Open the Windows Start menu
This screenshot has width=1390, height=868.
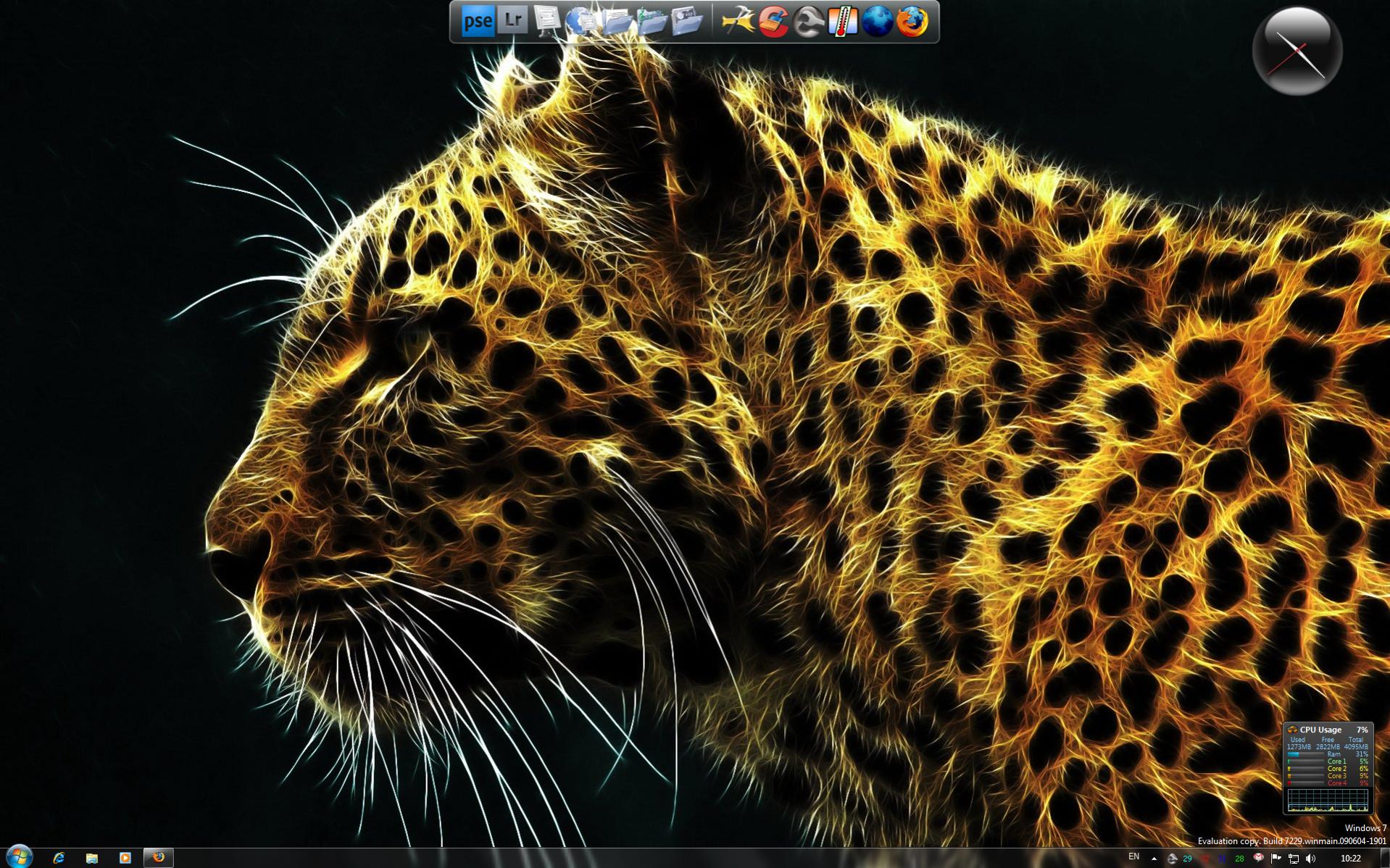tap(18, 857)
